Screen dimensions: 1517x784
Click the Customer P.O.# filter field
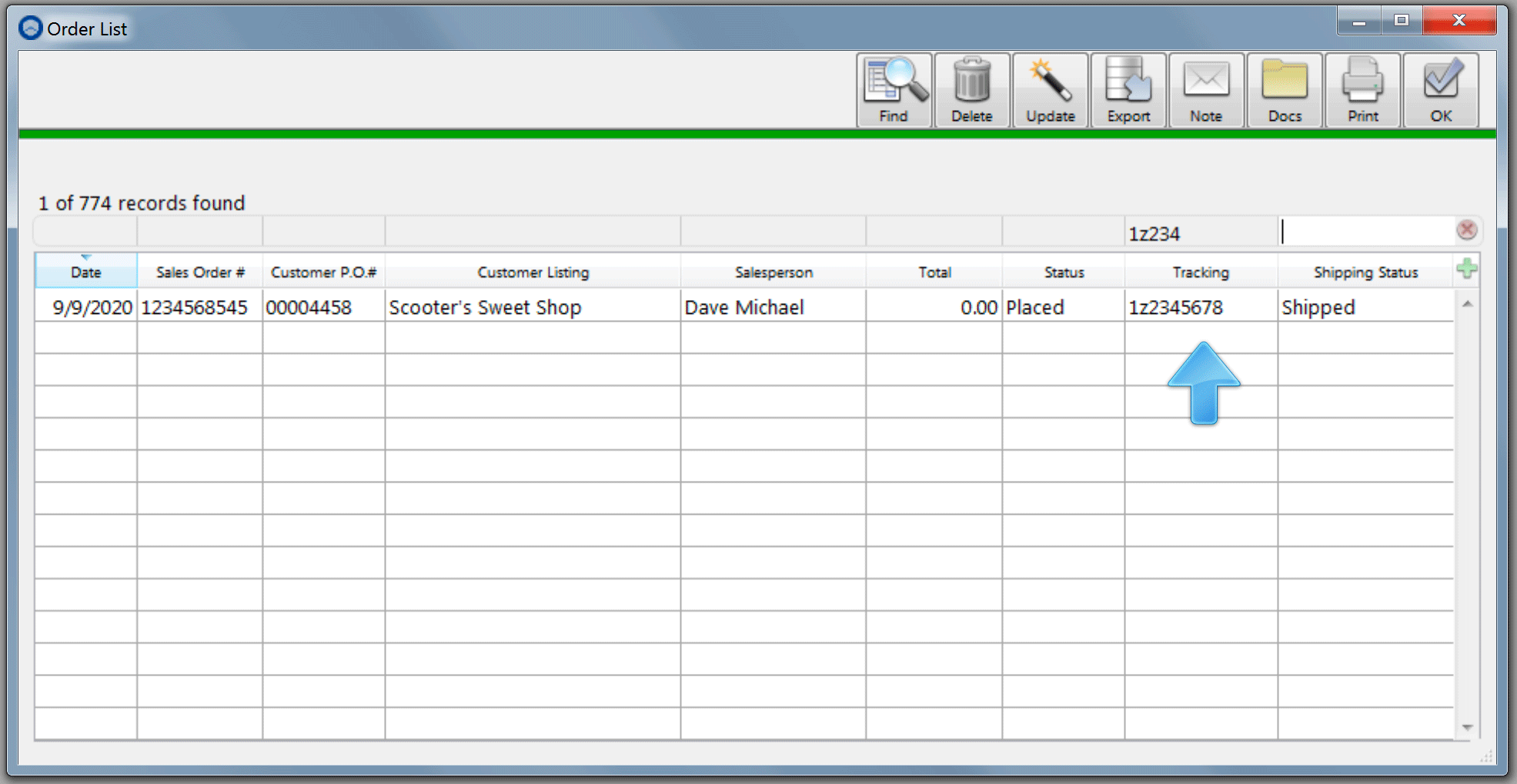point(324,232)
